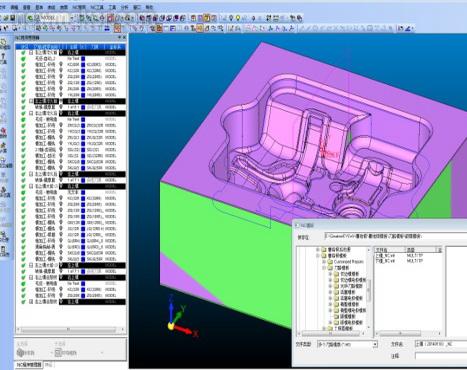
Task: Open the 分析 menu in the menu bar
Action: pos(124,7)
